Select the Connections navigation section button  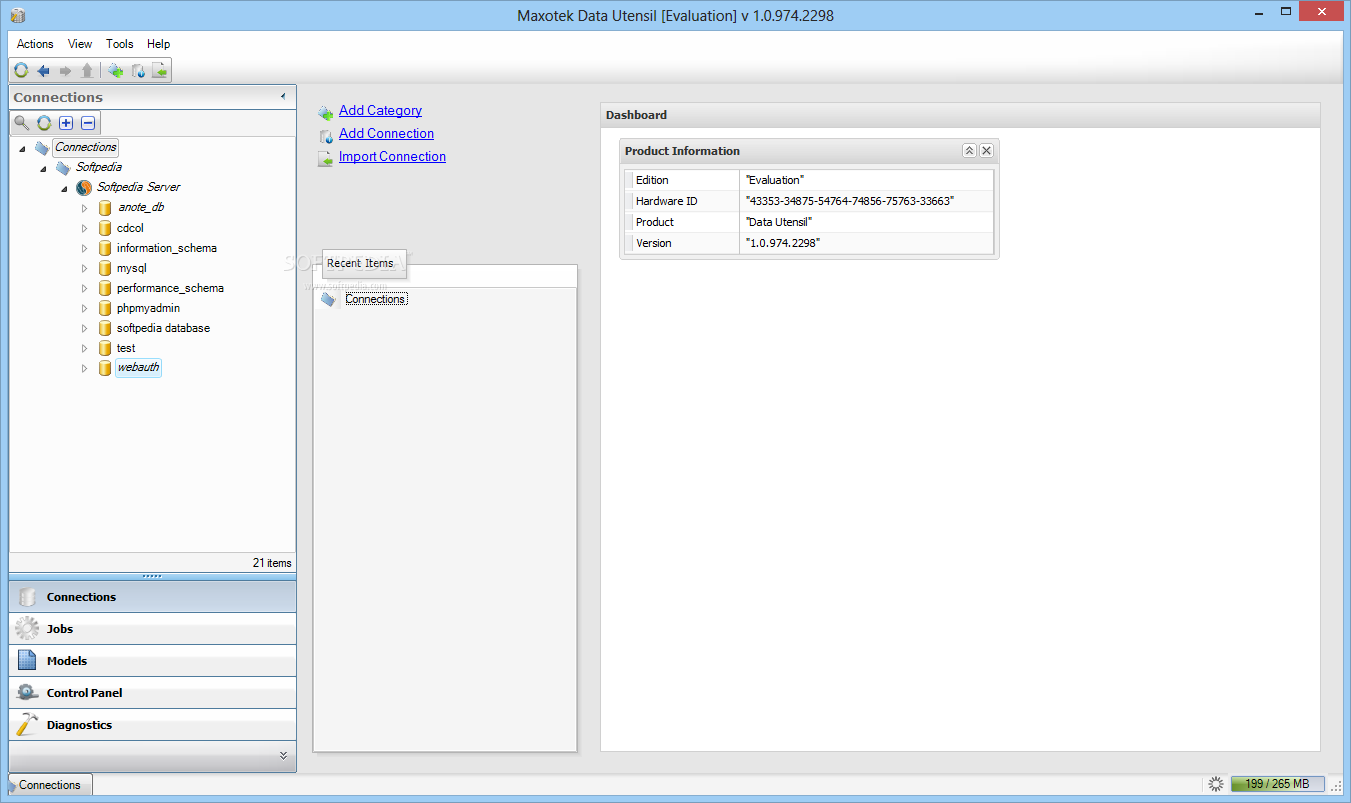[x=153, y=597]
